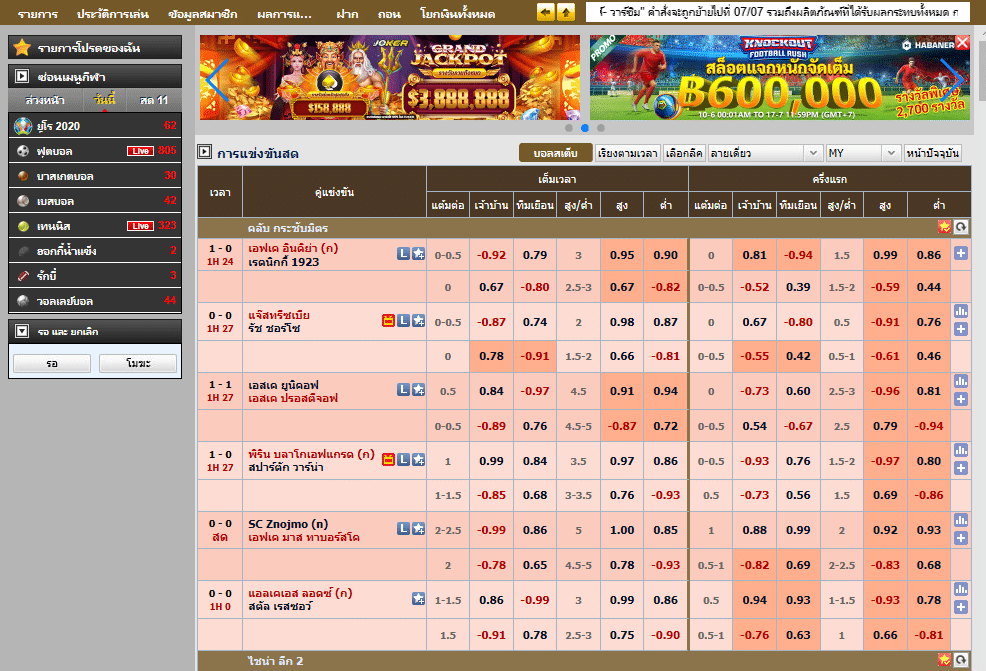Select บาสเกตบอล in the sports list
986x671 pixels.
pos(95,176)
